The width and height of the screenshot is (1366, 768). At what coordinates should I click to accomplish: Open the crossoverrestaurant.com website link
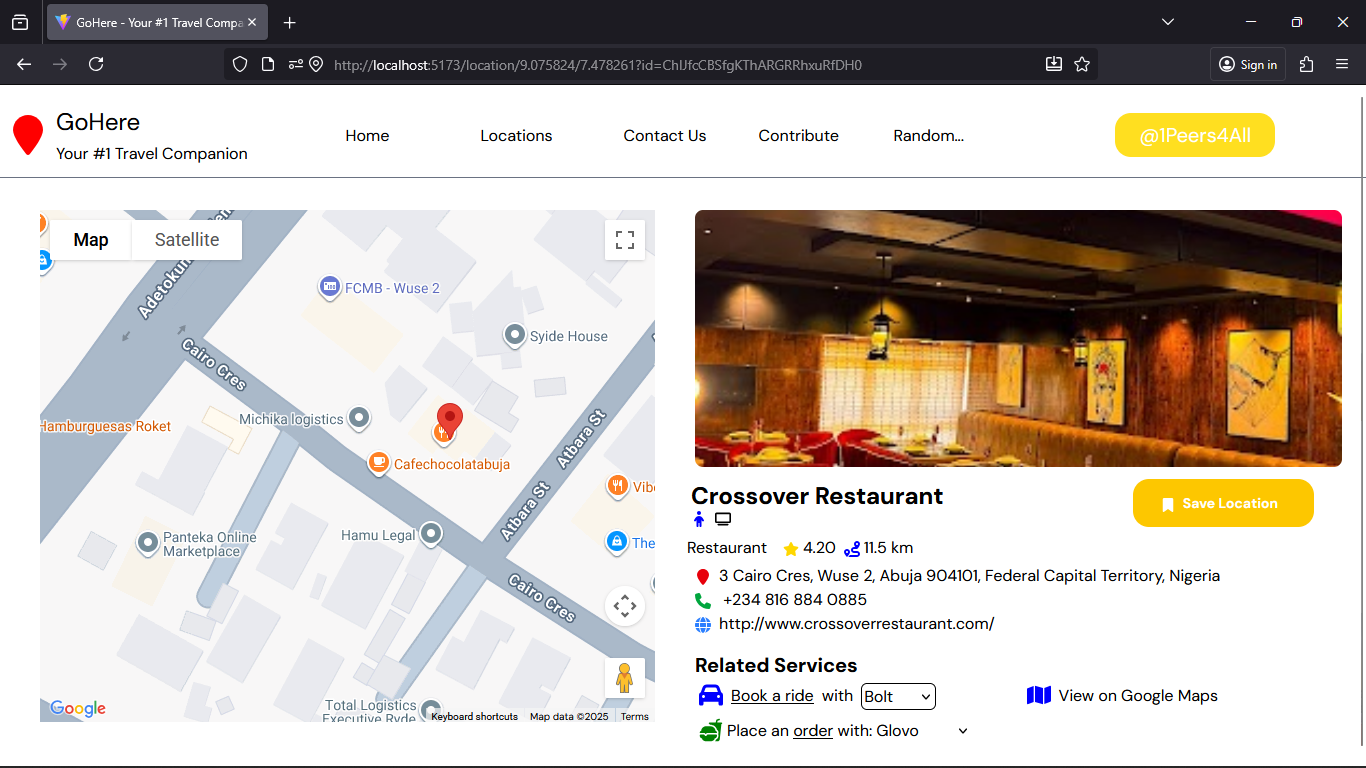tap(856, 624)
